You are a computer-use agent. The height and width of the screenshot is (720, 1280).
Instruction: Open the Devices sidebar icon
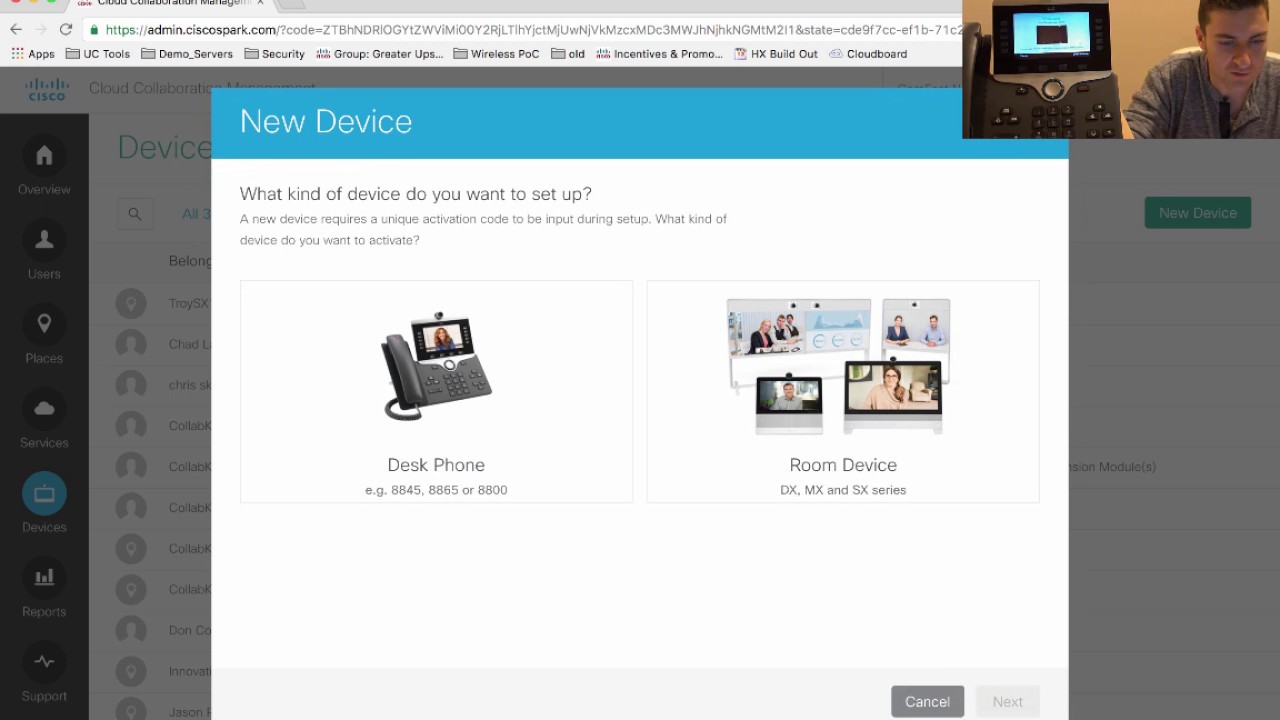pos(44,493)
